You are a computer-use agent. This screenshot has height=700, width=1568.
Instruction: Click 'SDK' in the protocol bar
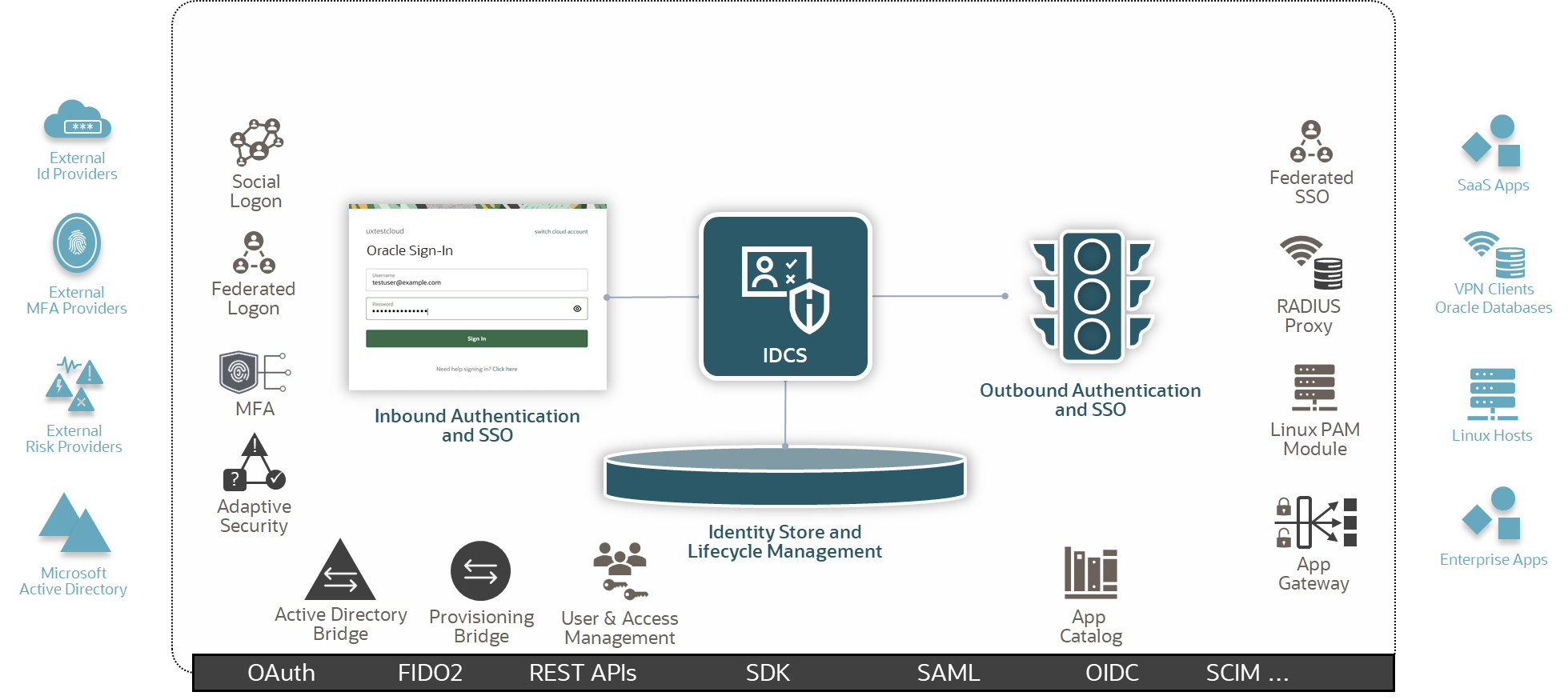coord(768,673)
